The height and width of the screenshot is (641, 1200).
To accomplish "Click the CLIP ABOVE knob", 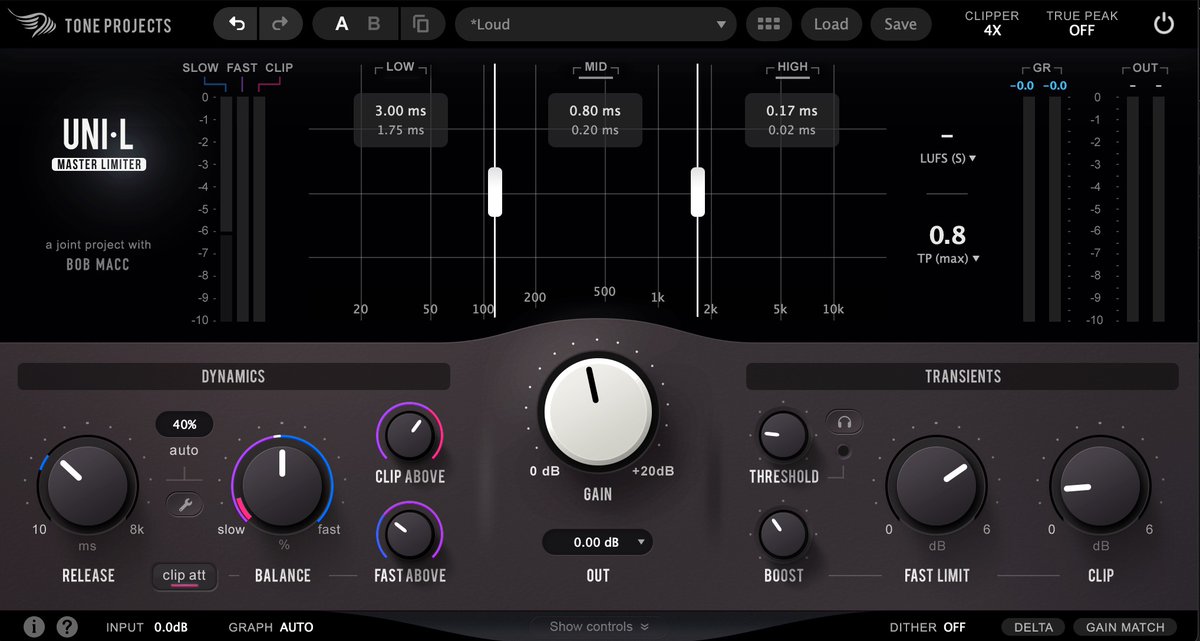I will click(x=409, y=434).
